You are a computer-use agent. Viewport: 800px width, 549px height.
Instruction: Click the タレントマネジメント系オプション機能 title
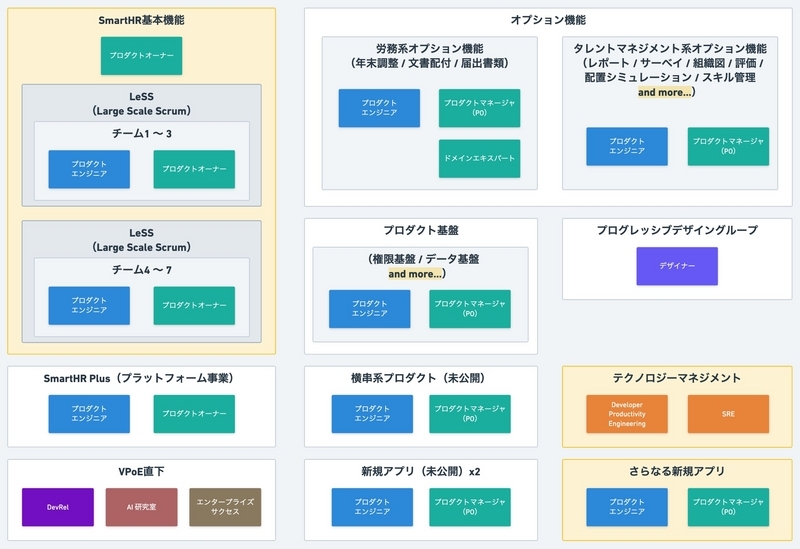tap(670, 48)
